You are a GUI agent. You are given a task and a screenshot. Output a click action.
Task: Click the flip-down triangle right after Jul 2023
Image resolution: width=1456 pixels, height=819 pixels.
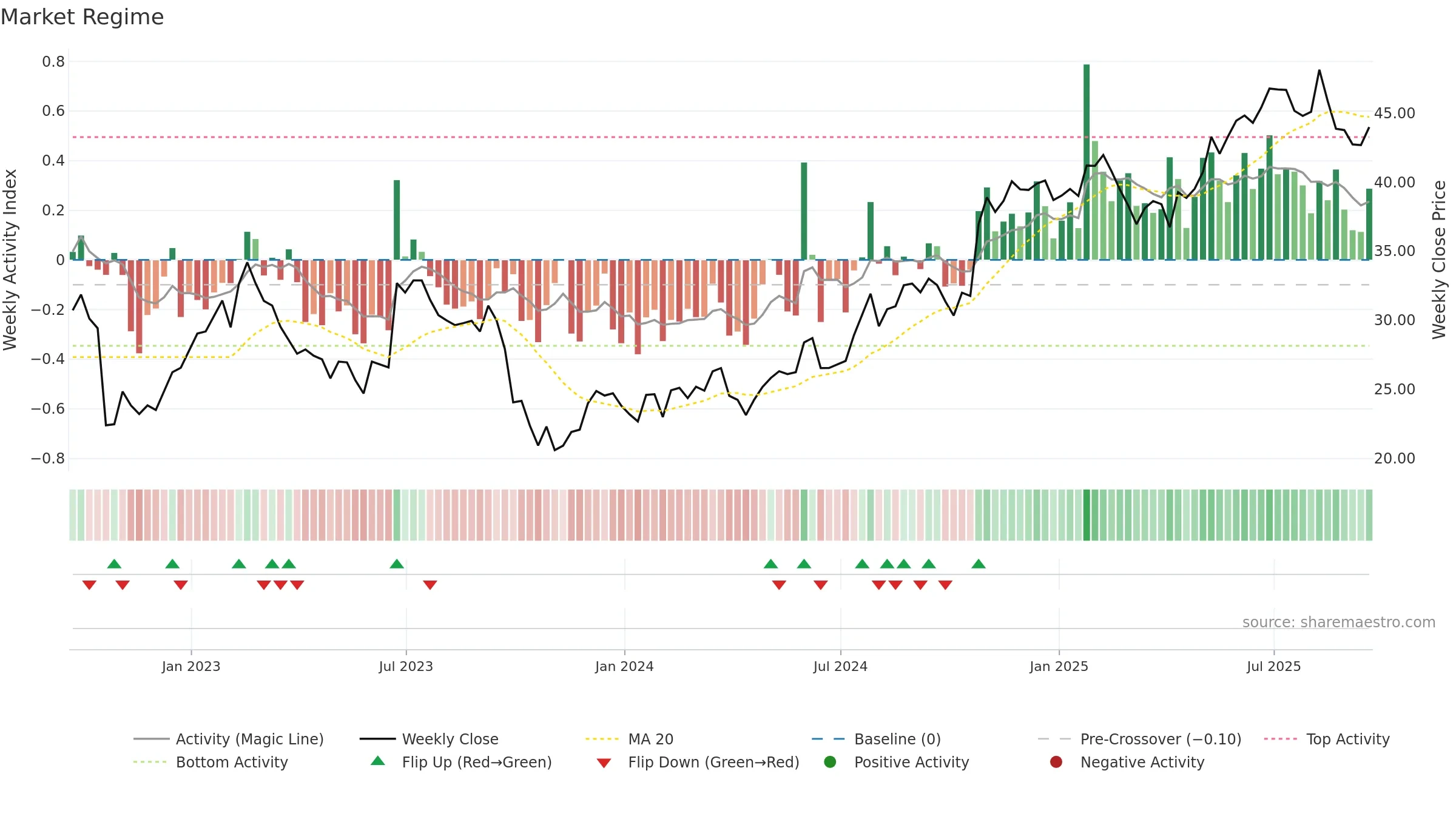tap(430, 585)
